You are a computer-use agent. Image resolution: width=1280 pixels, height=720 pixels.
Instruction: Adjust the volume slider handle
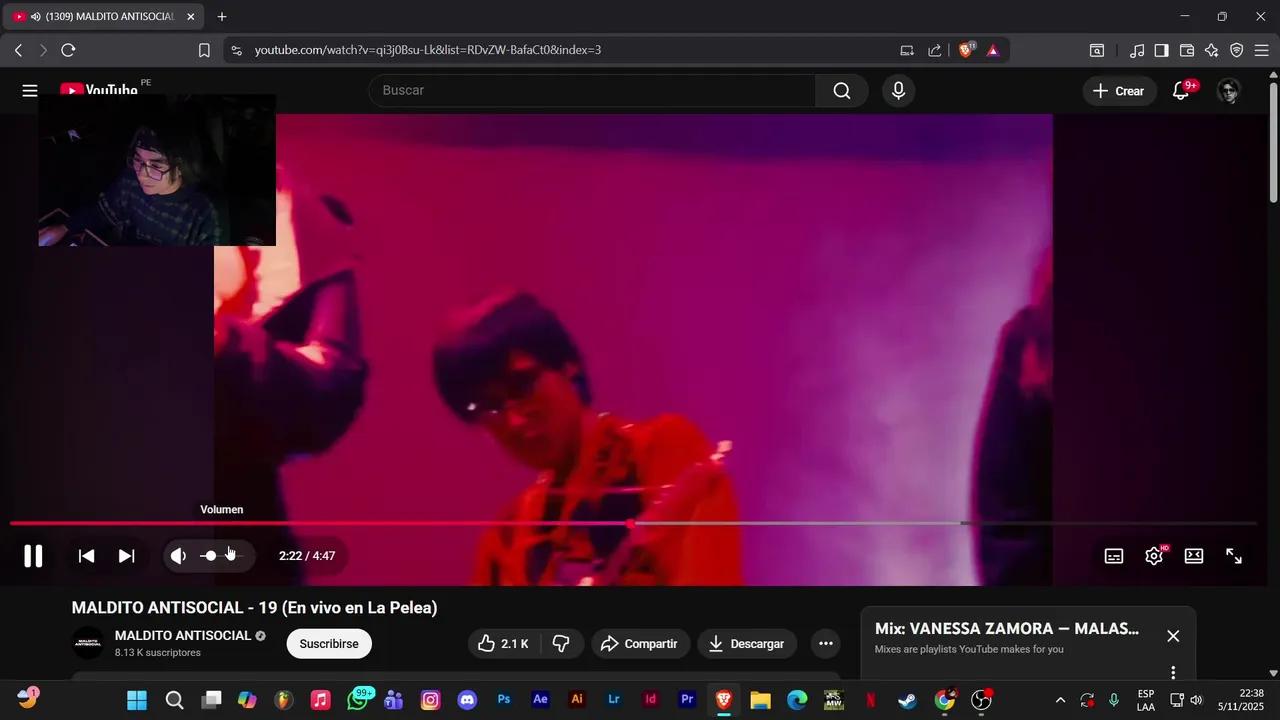pyautogui.click(x=210, y=556)
